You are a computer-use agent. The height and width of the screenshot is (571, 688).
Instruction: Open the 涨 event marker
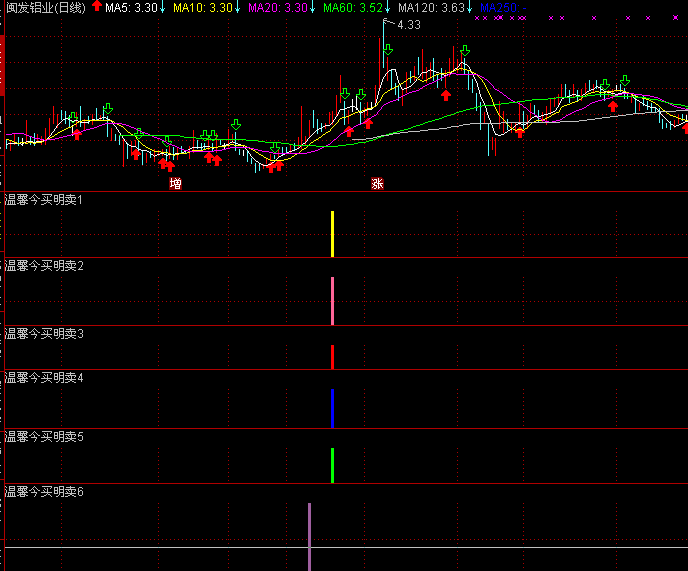(377, 183)
